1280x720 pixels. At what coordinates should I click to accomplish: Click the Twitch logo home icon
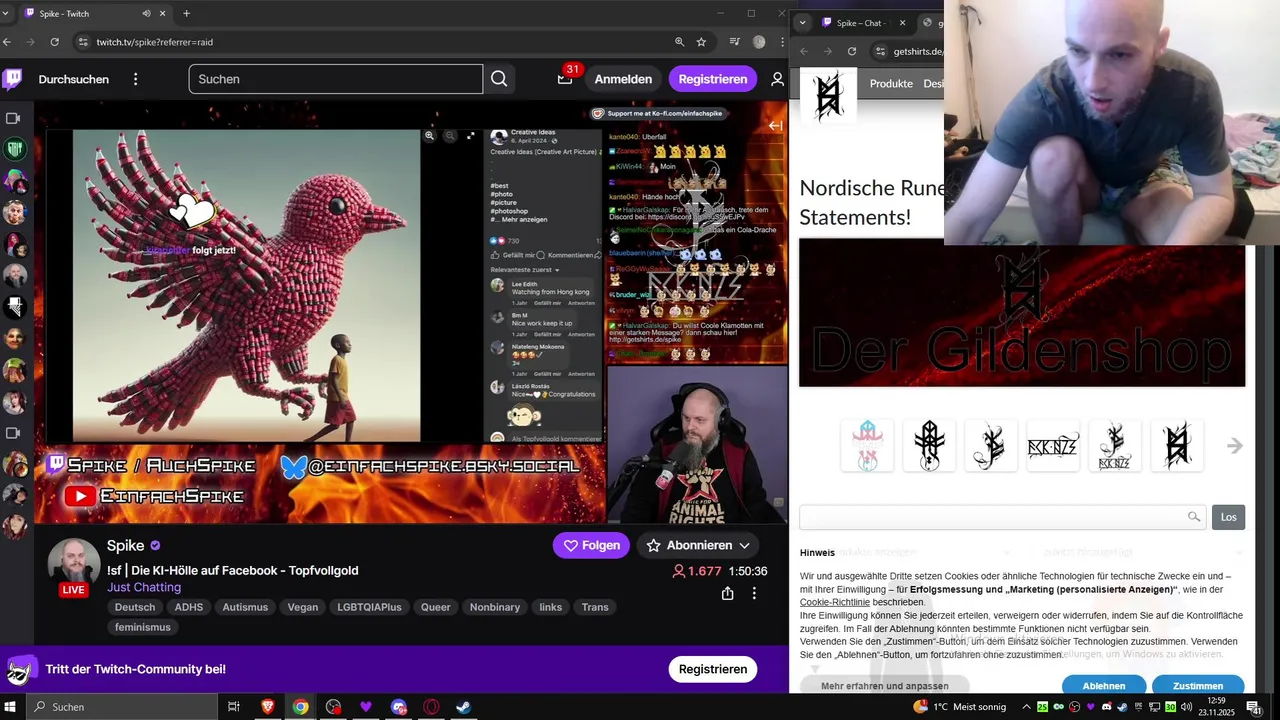[x=12, y=79]
